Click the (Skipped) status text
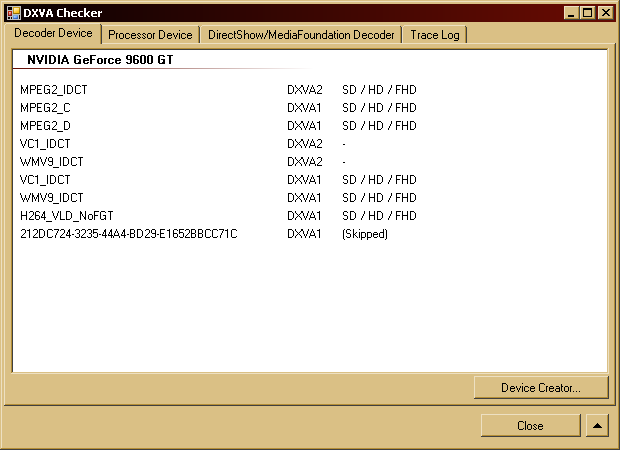Viewport: 620px width, 450px height. pyautogui.click(x=365, y=234)
